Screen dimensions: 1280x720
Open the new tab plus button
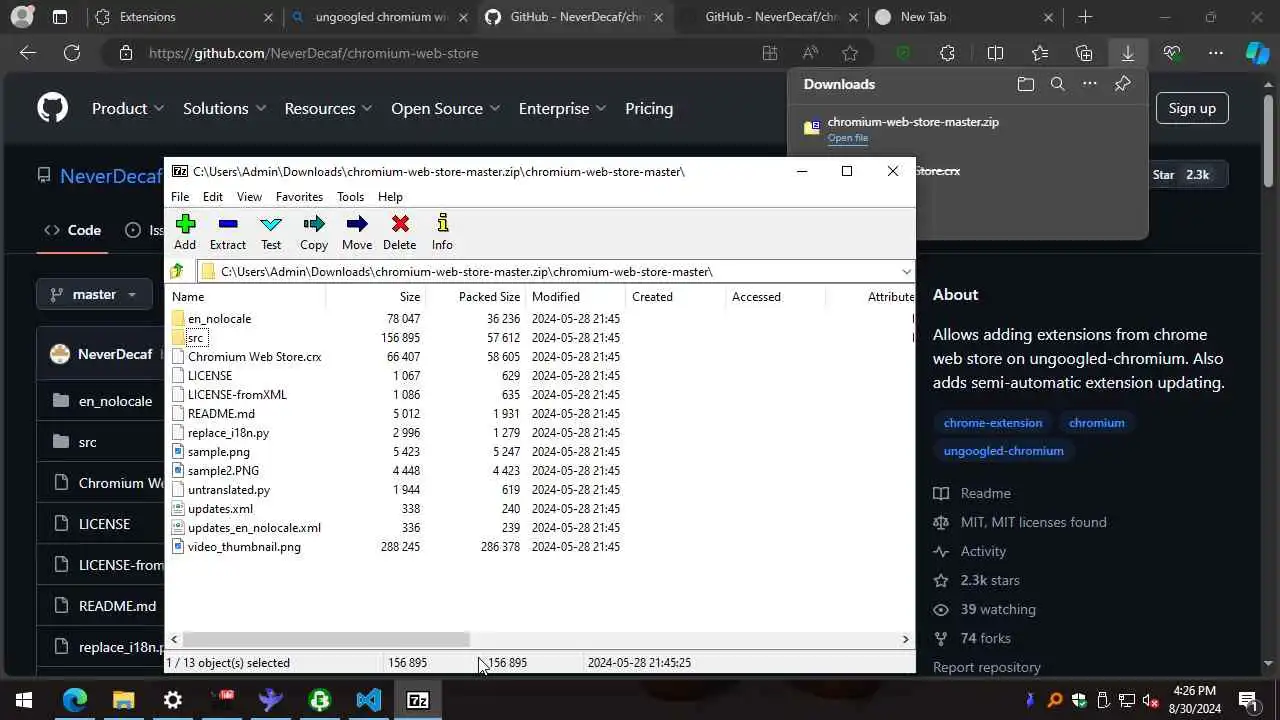[1085, 17]
